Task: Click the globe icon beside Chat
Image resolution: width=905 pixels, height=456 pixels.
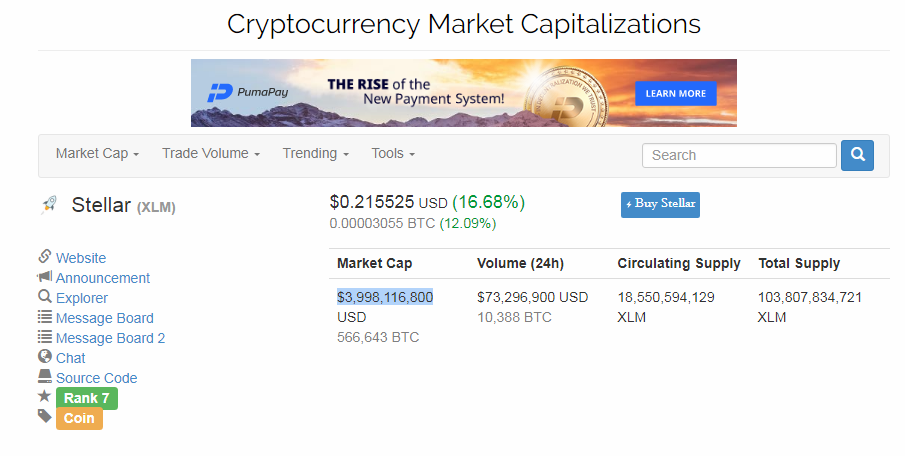Action: tap(45, 357)
